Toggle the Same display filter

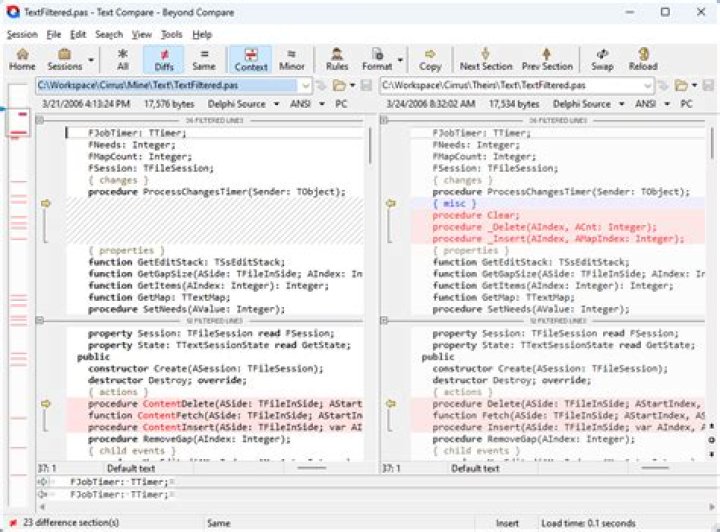[204, 60]
